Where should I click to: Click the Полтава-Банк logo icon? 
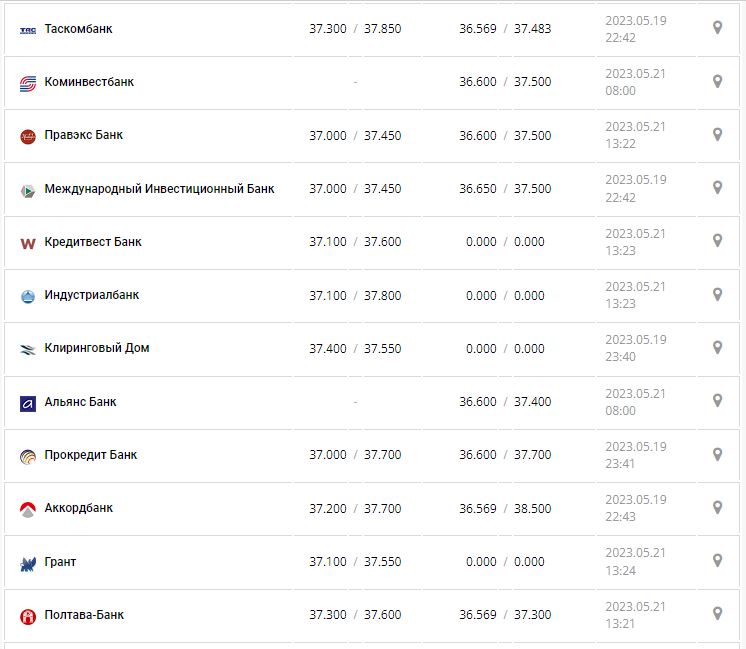tap(28, 616)
